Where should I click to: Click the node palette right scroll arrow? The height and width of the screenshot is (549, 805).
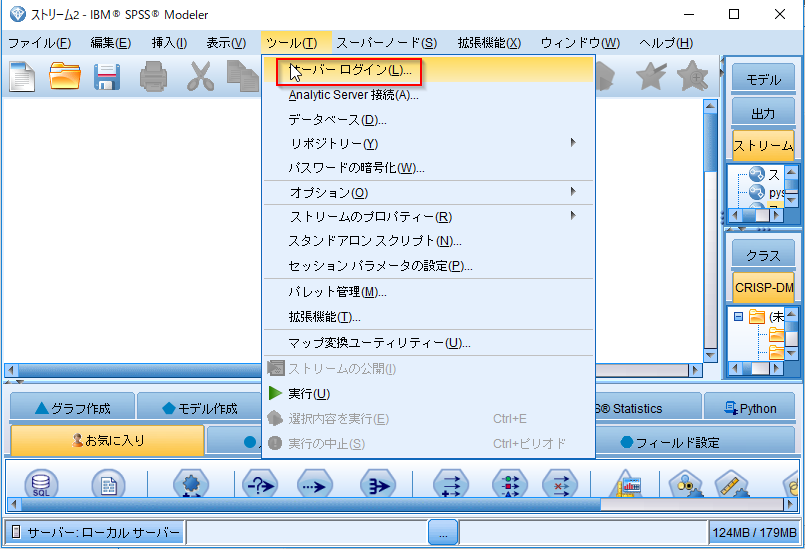click(x=790, y=504)
